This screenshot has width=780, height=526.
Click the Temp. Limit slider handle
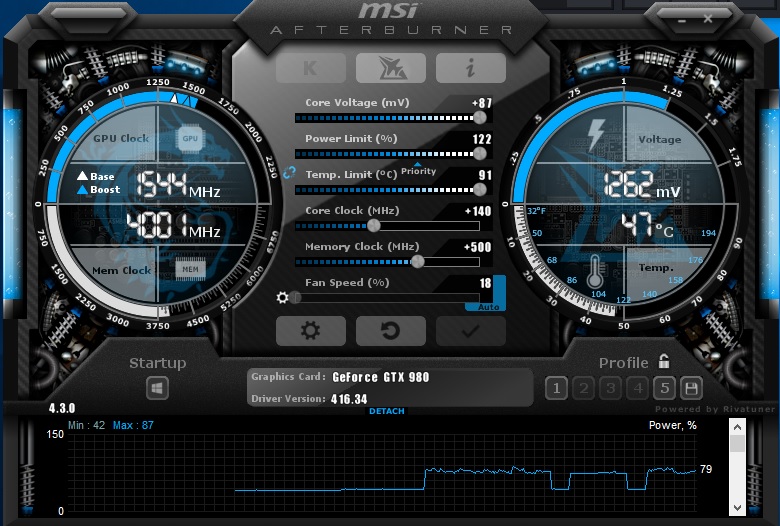[x=480, y=190]
